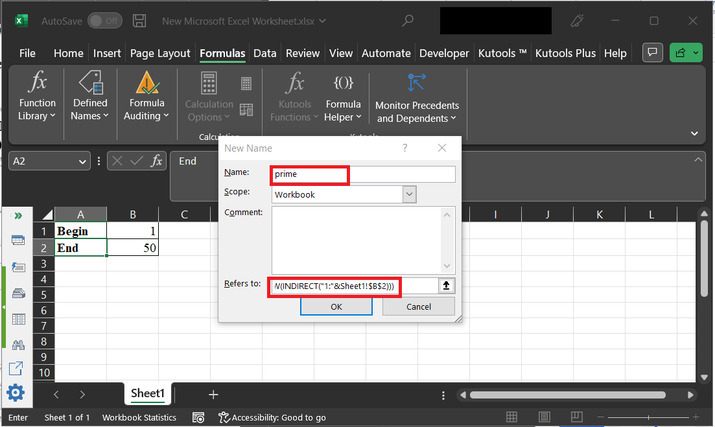Click the Select All corner triangle
Screen dimensions: 715x427
click(x=46, y=214)
